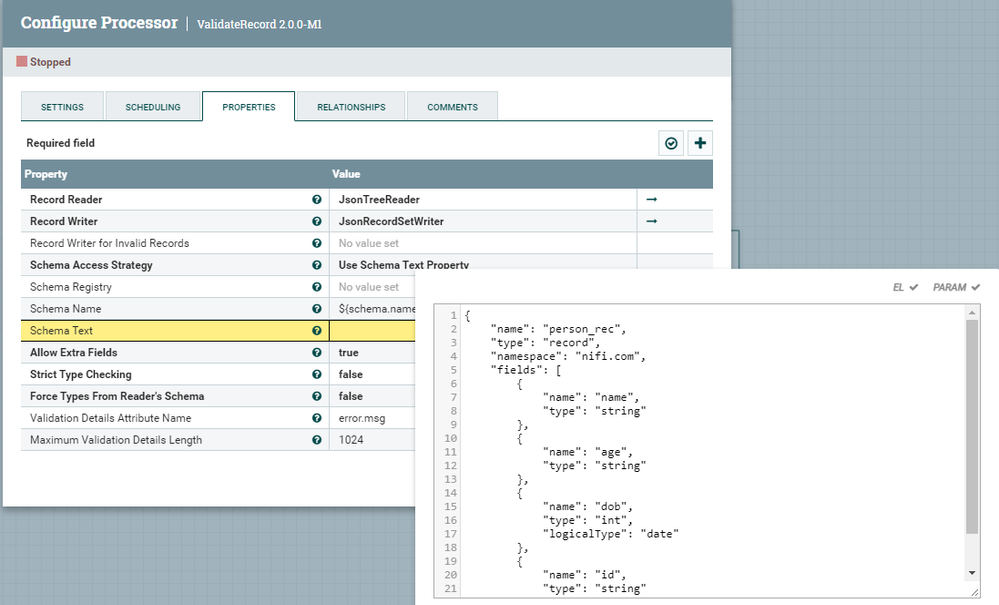Image resolution: width=999 pixels, height=605 pixels.
Task: Click help icon for Strict Type Checking
Action: click(x=317, y=375)
